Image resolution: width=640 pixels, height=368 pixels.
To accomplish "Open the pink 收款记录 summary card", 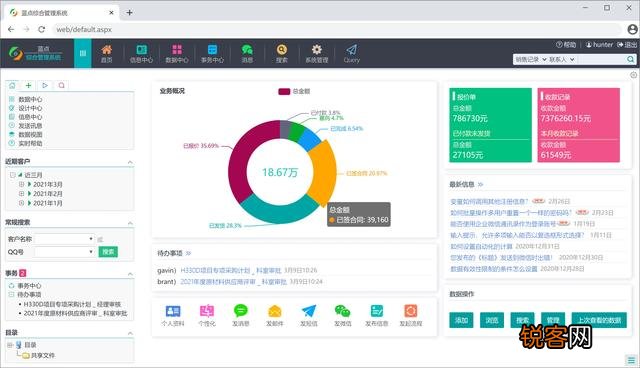I will (578, 125).
